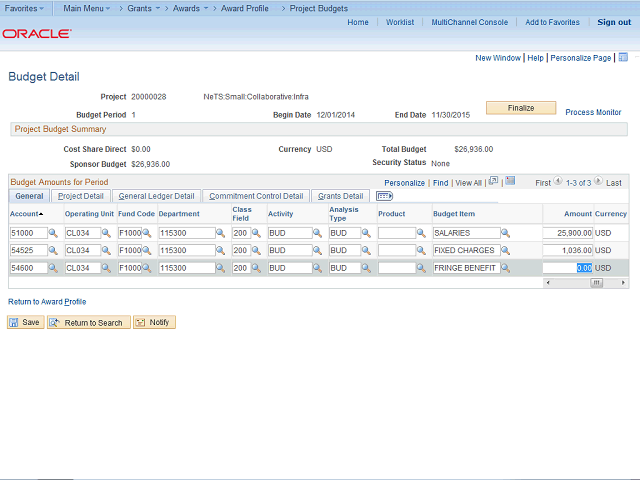
Task: Open the Commitment Control Detail tab
Action: click(x=256, y=196)
